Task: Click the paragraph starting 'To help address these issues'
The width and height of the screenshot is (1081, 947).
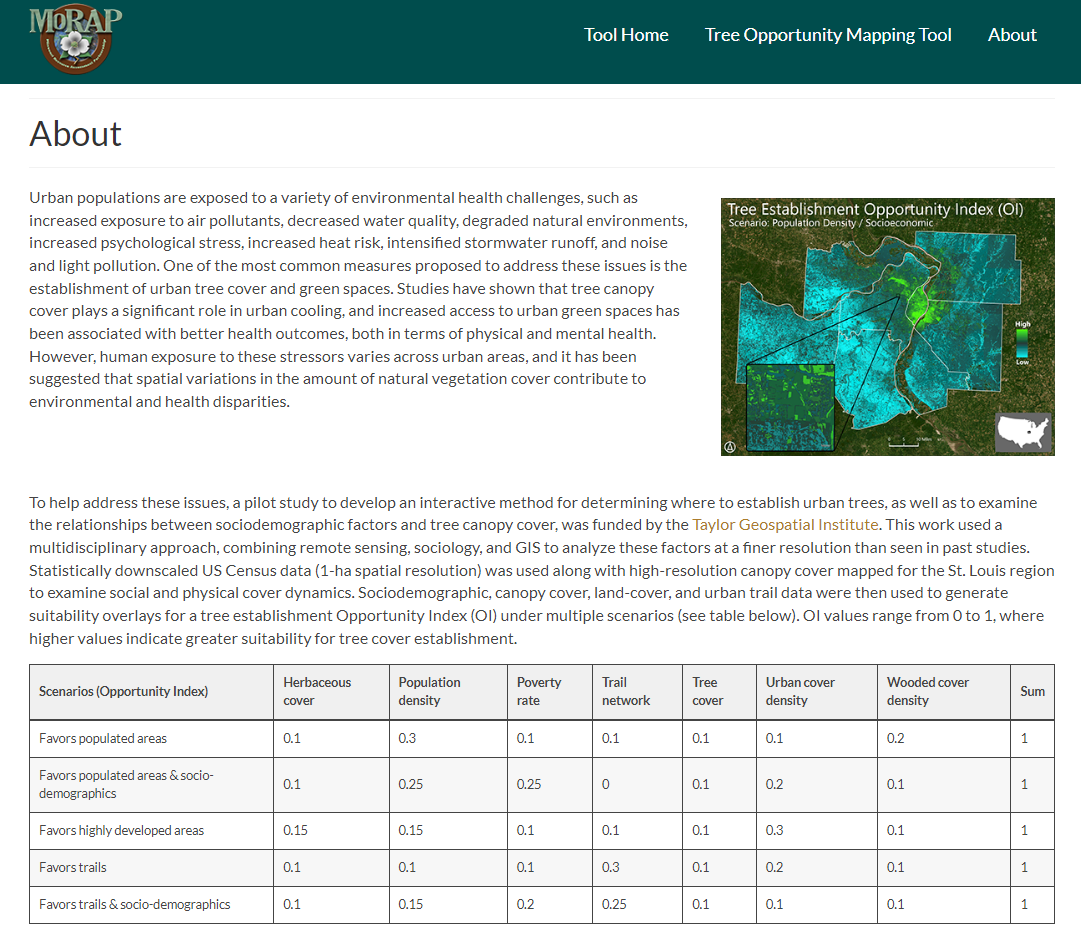Action: tap(541, 571)
